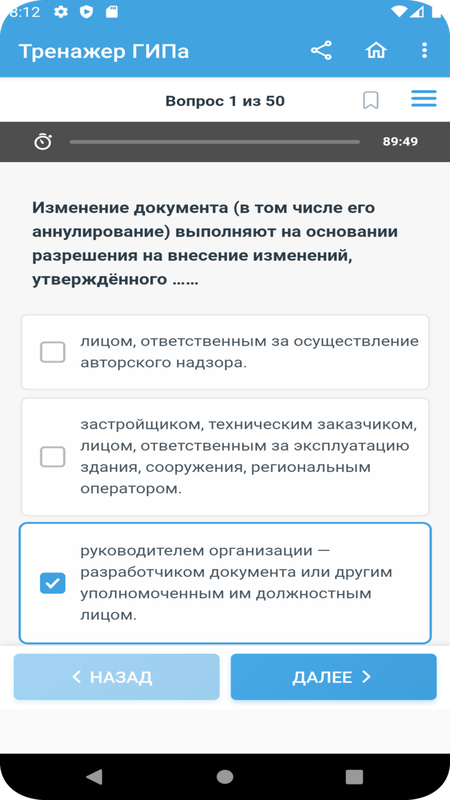Tap the Android home circle button

(225, 777)
